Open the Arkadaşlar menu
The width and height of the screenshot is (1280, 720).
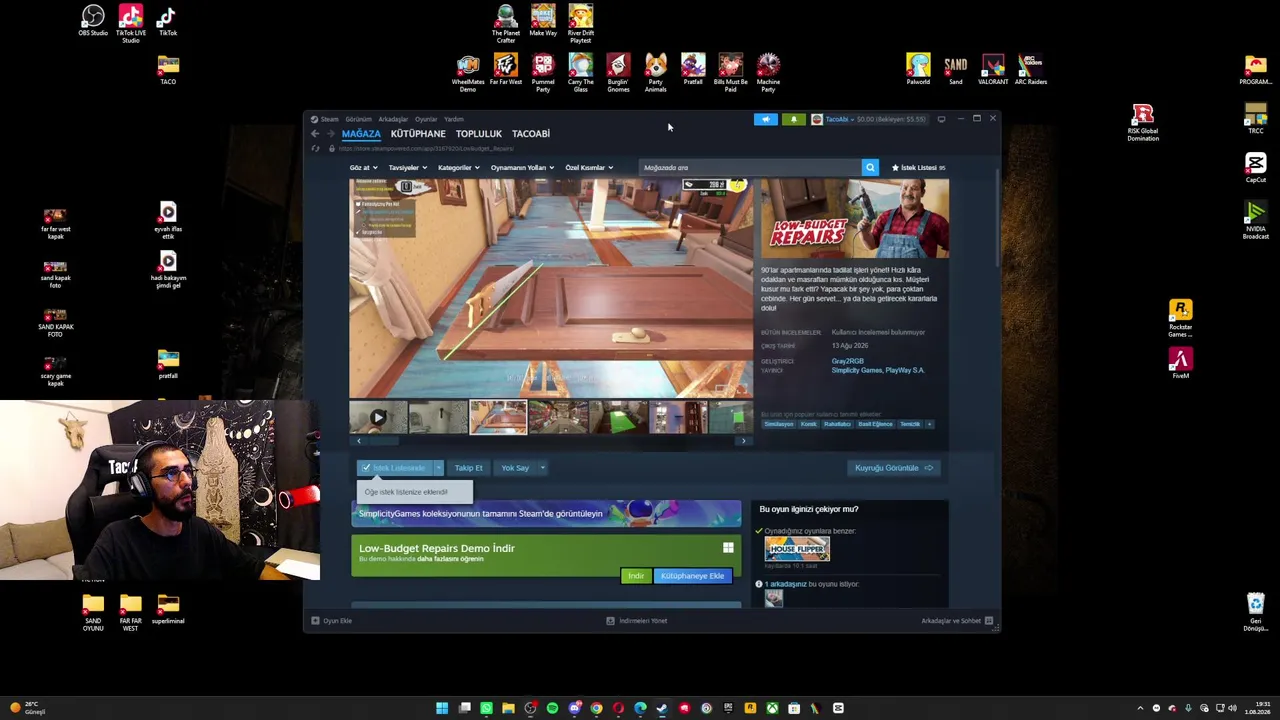[393, 119]
